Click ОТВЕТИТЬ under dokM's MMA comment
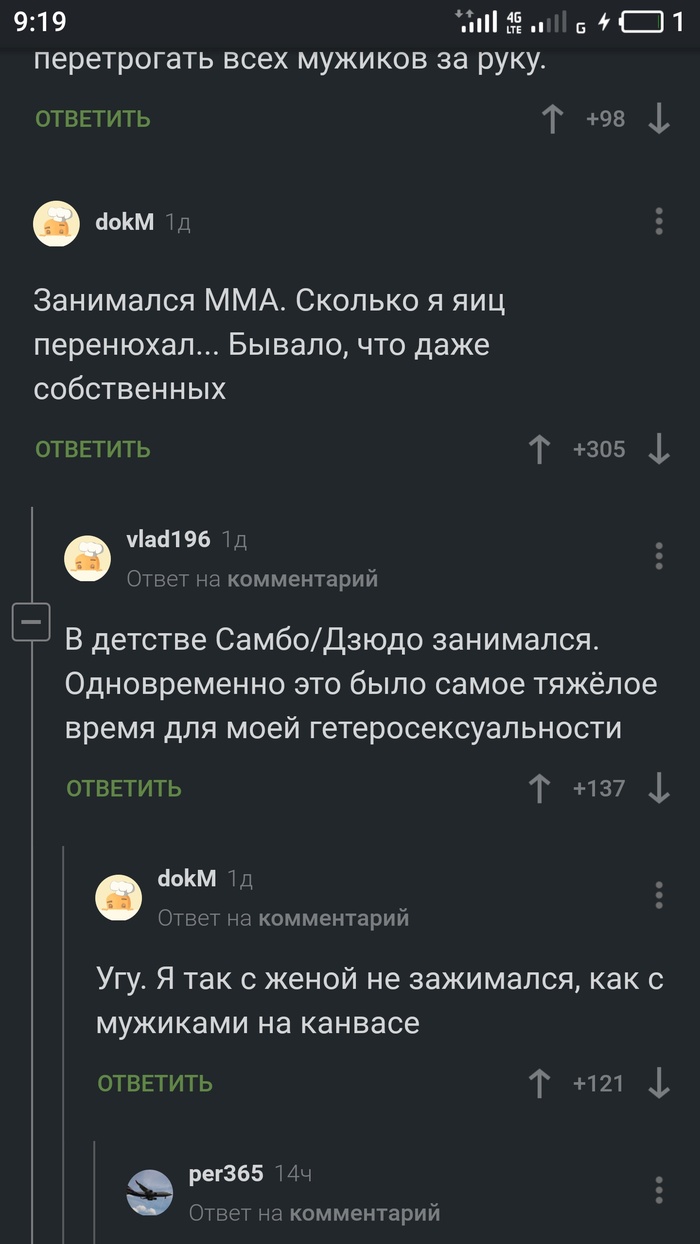 [x=91, y=449]
